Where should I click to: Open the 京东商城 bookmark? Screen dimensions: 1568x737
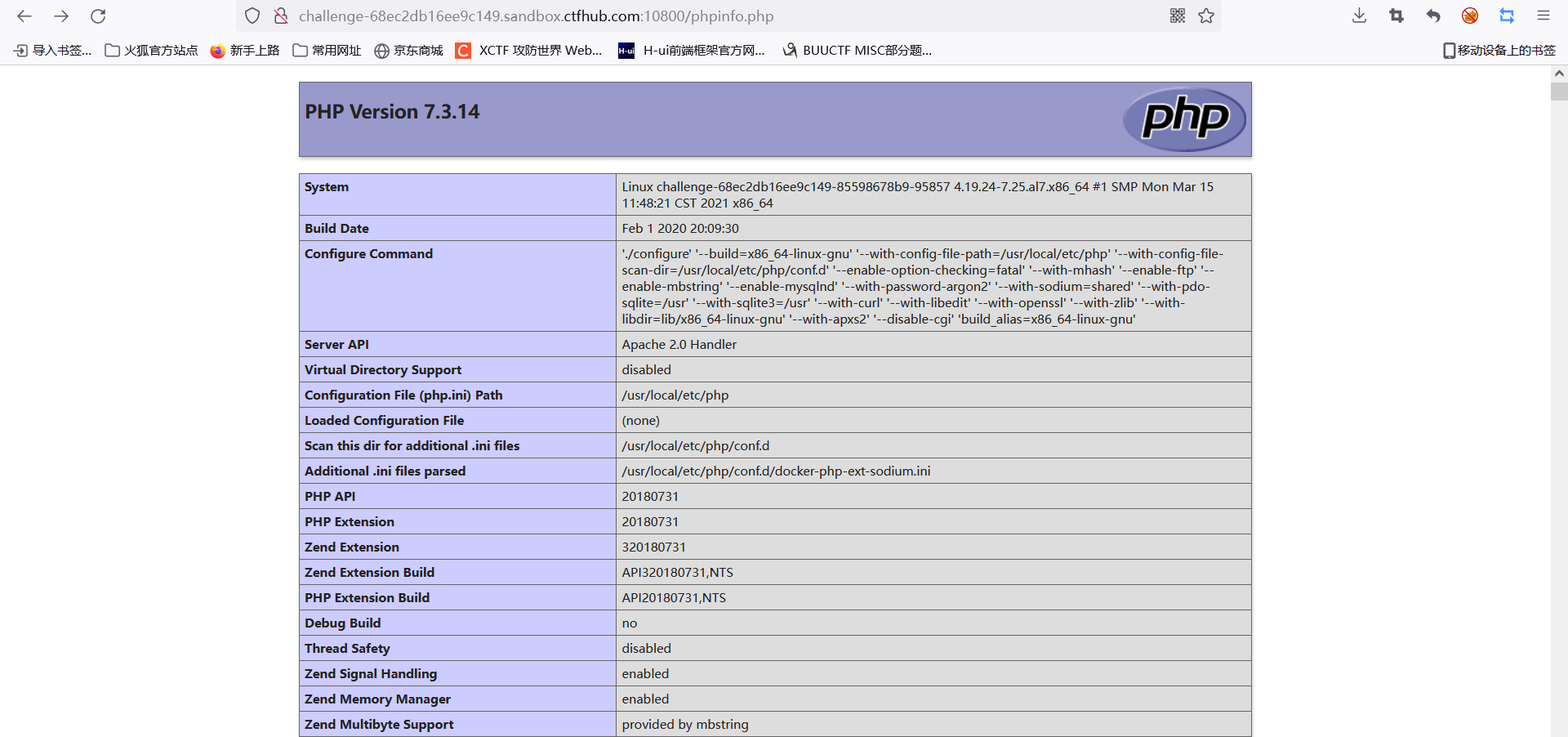[x=408, y=50]
